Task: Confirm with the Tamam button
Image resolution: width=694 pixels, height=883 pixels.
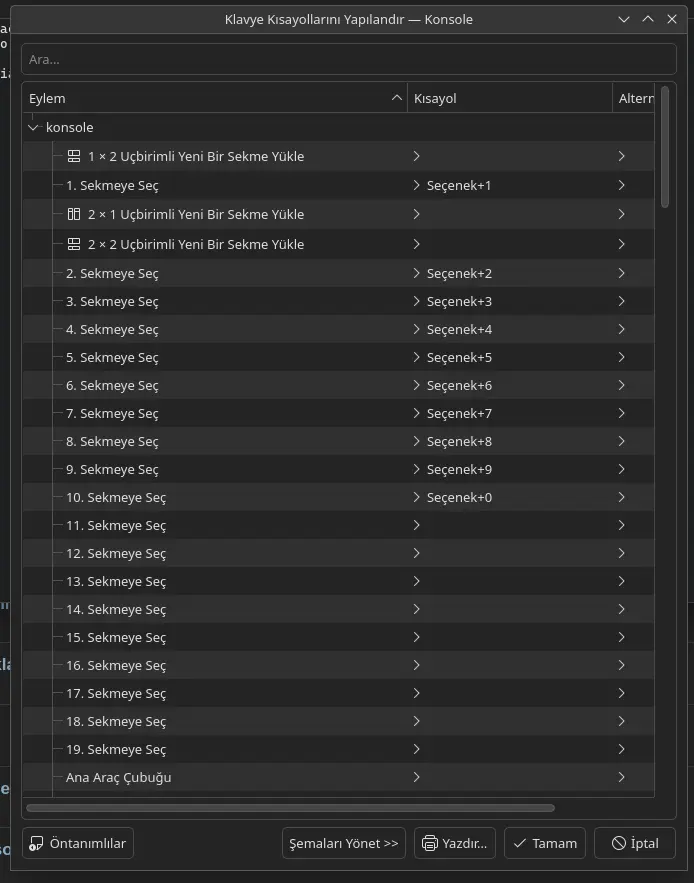Action: (545, 843)
